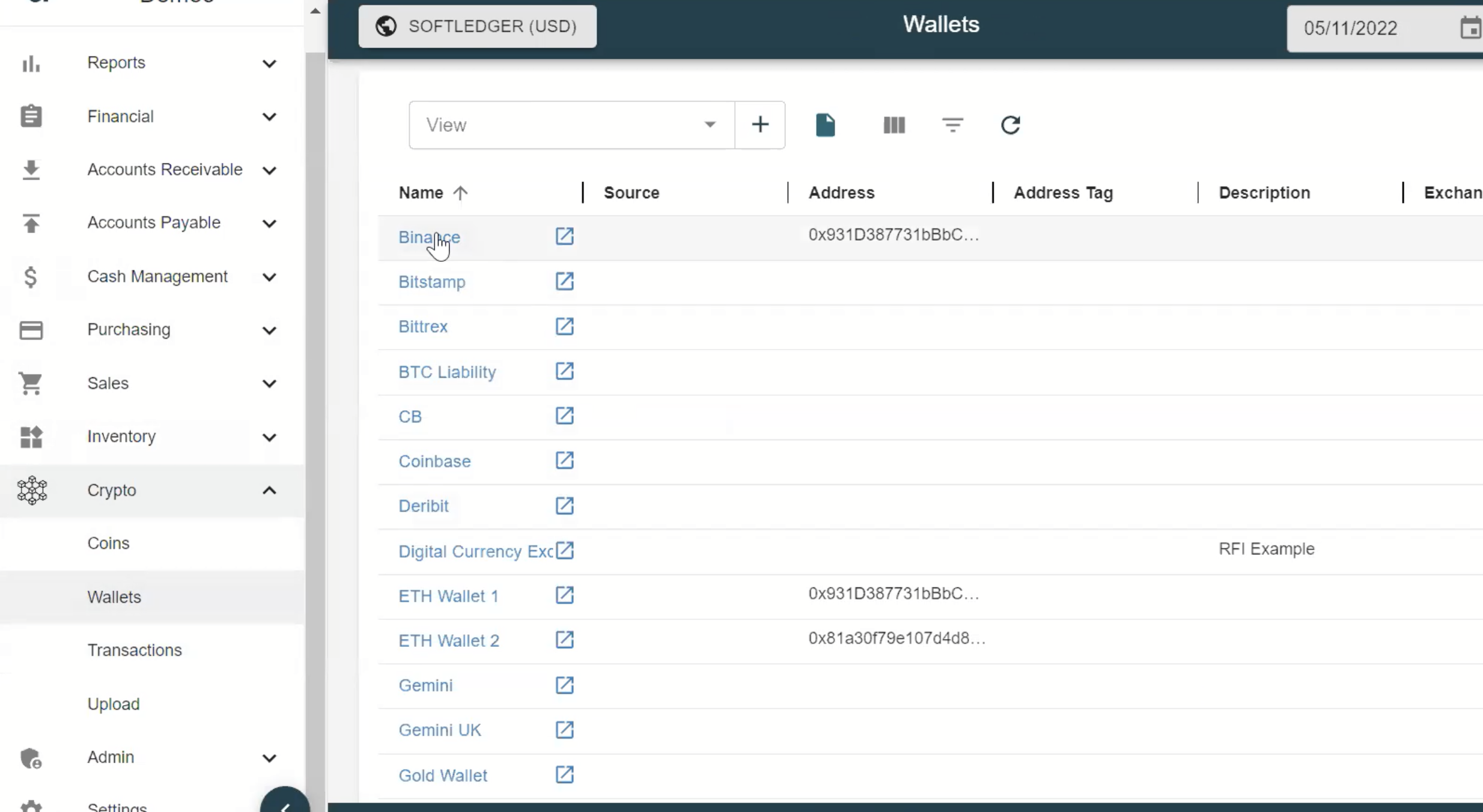Open the columns chooser icon
Image resolution: width=1483 pixels, height=812 pixels.
point(894,125)
